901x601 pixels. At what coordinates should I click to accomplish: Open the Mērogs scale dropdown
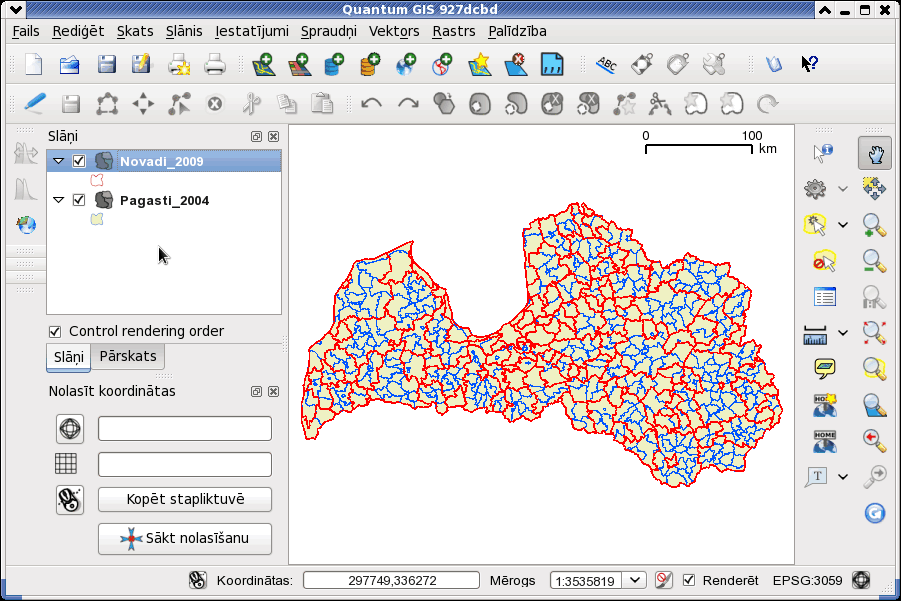[x=634, y=580]
